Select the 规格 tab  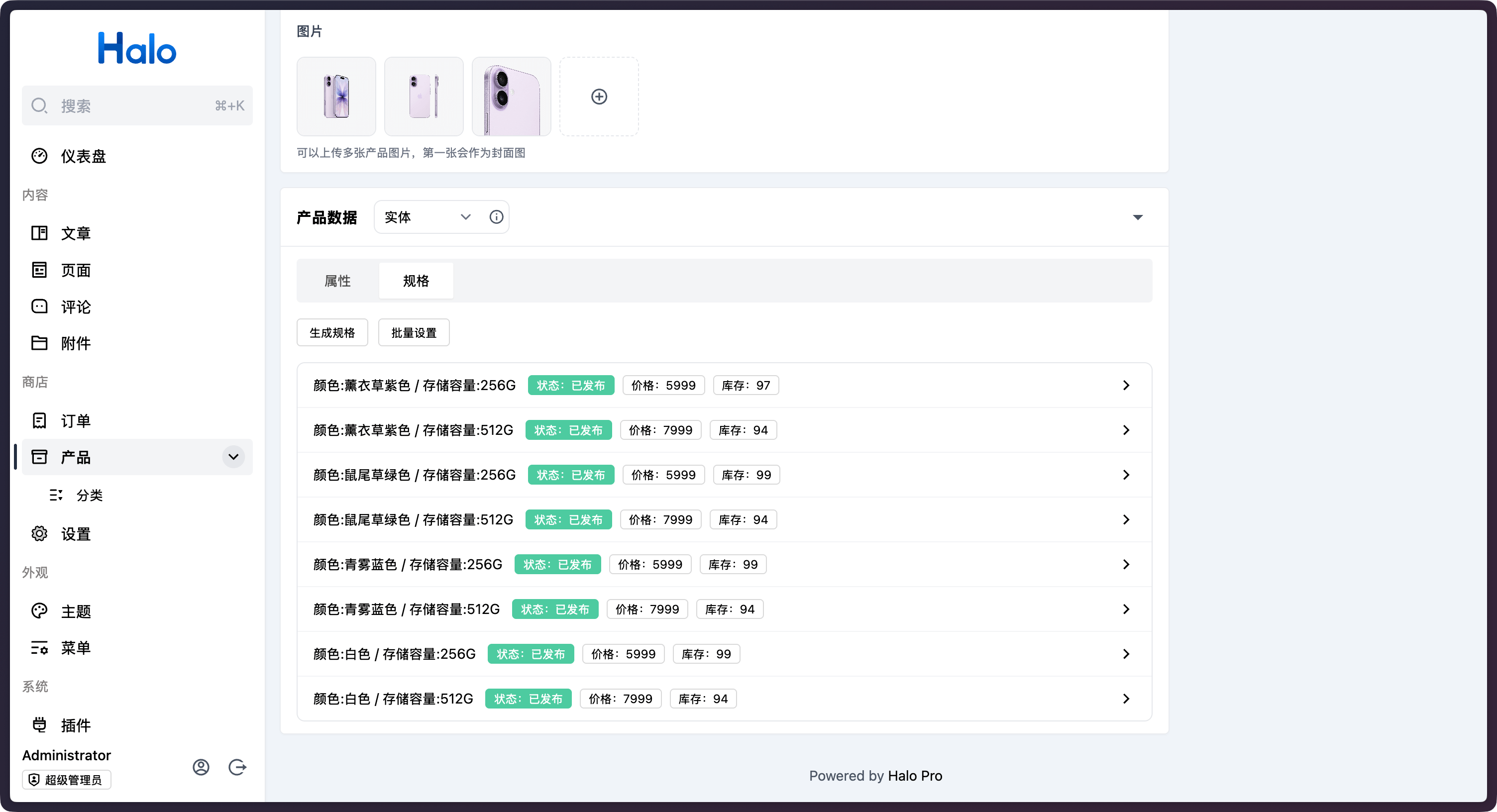tap(416, 281)
